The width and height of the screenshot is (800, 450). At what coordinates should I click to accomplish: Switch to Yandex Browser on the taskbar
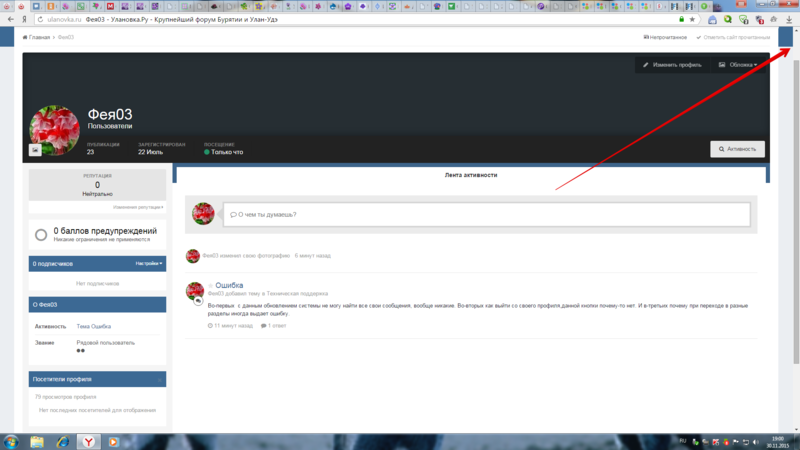click(89, 442)
